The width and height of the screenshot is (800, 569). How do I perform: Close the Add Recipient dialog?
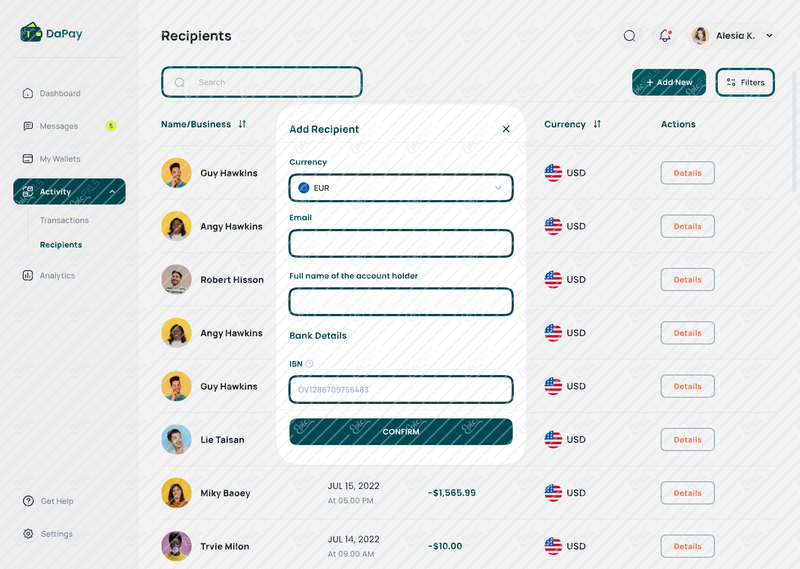click(506, 129)
